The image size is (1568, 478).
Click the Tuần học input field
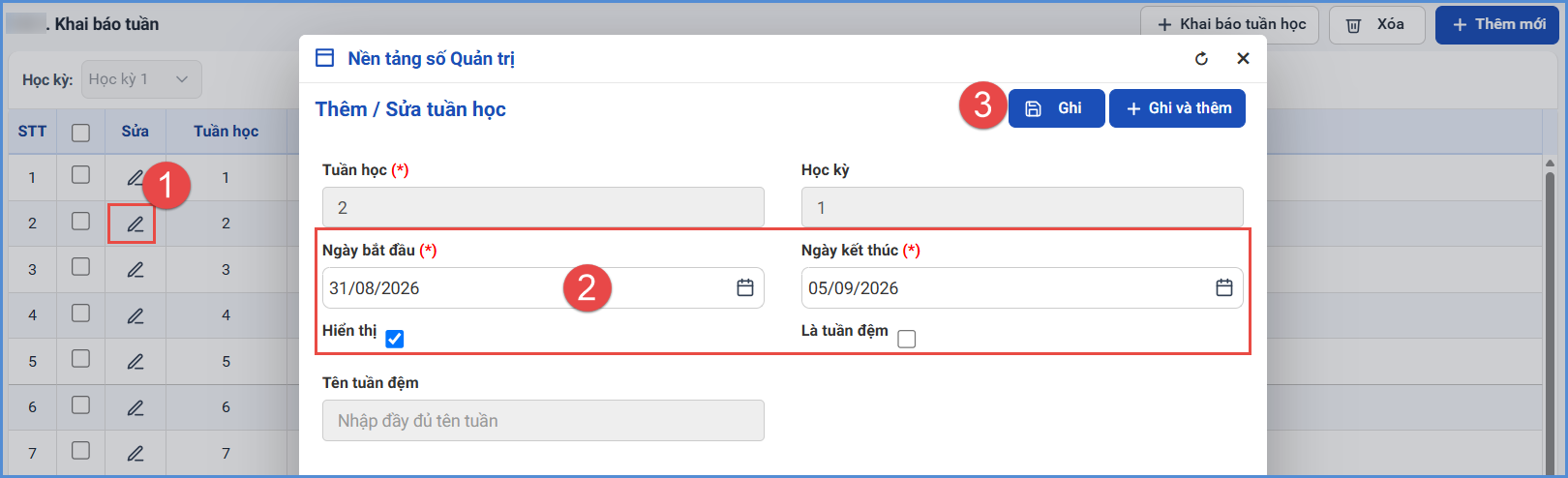click(x=543, y=207)
